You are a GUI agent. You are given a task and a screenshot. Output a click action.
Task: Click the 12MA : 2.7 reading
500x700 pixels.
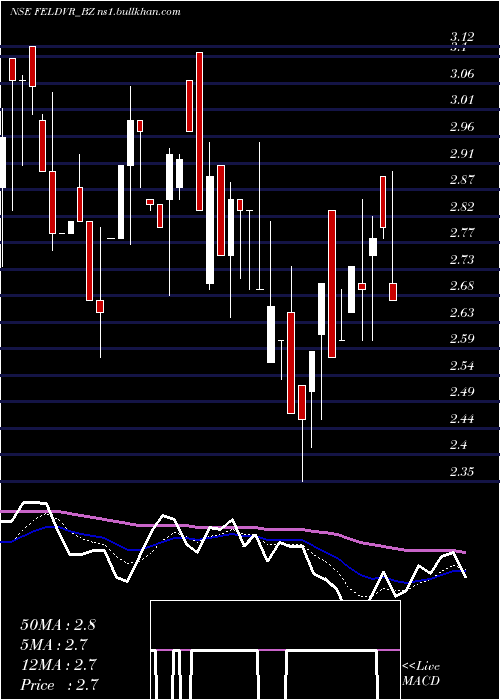click(58, 665)
